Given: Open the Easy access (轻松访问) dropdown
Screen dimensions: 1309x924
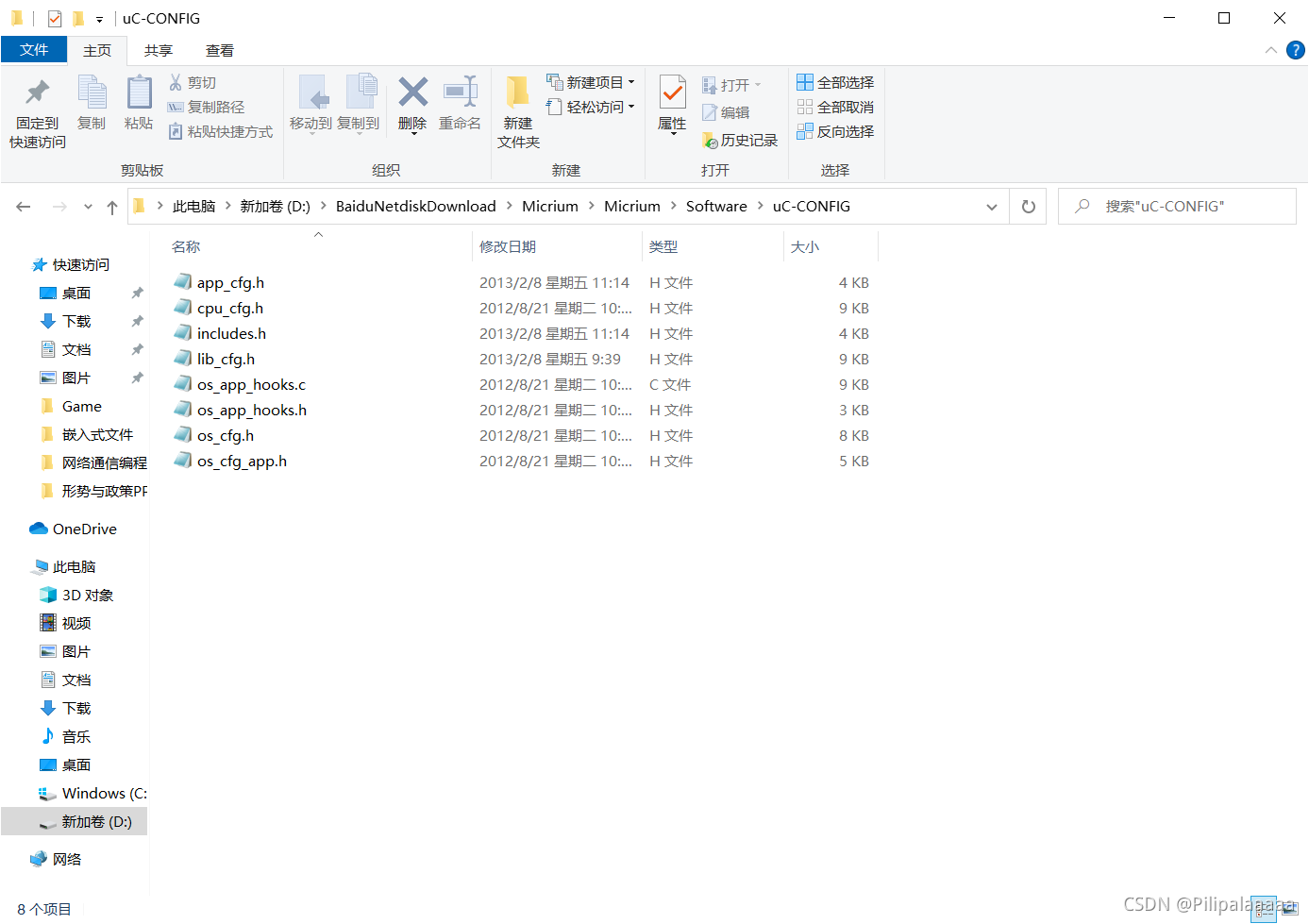Looking at the screenshot, I should [x=591, y=108].
